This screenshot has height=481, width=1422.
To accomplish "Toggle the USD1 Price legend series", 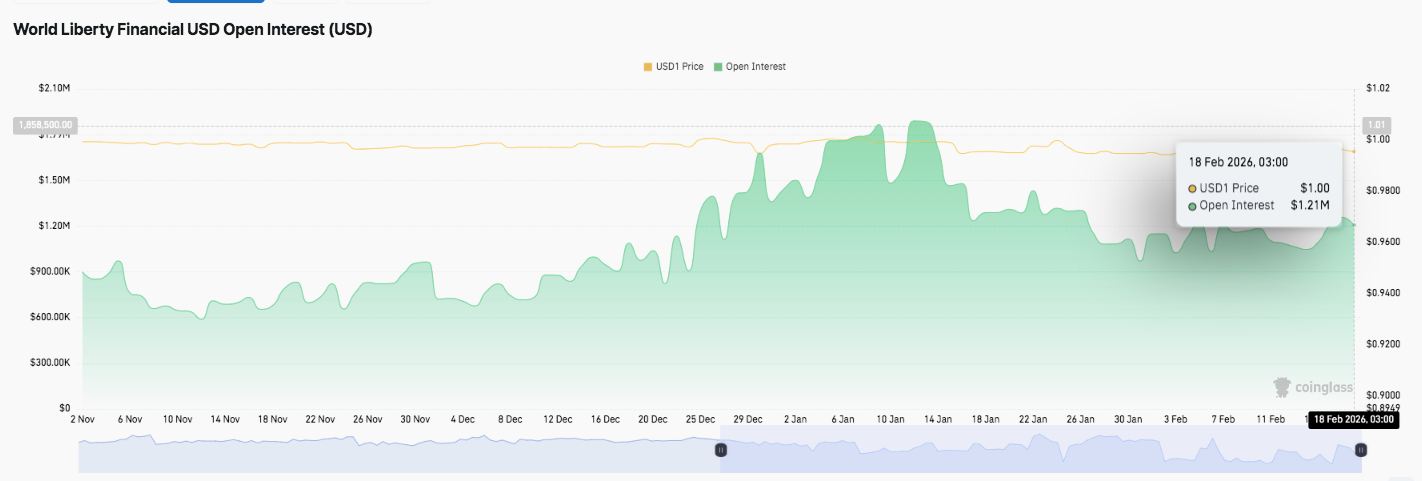I will 679,67.
